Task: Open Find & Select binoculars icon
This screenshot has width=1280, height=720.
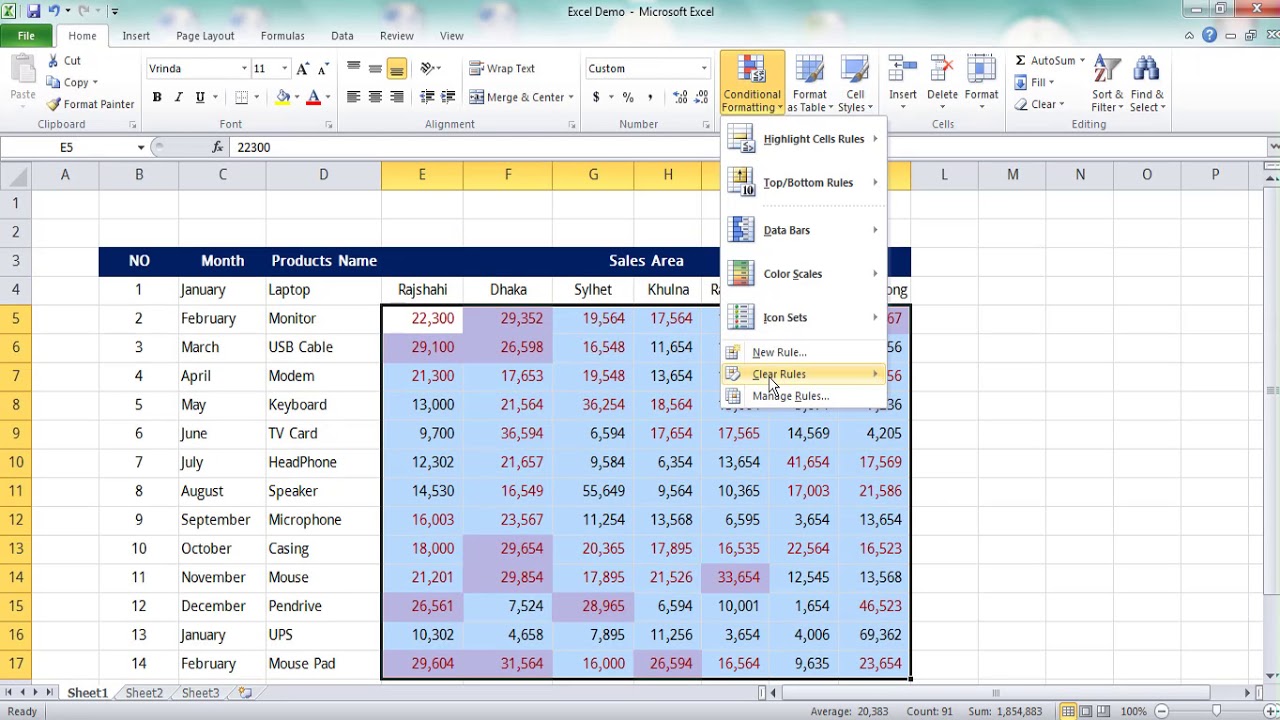Action: (x=1146, y=69)
